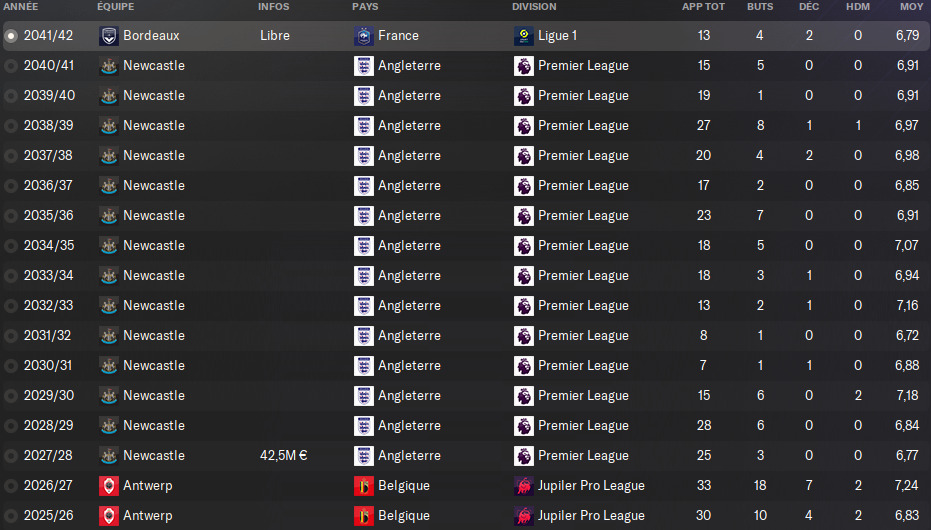Image resolution: width=931 pixels, height=530 pixels.
Task: Click the Jupiler Pro League logo in 2026/27 row
Action: pyautogui.click(x=524, y=486)
